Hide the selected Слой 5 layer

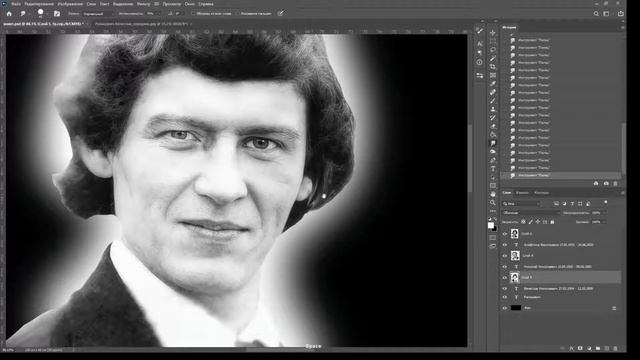point(505,278)
